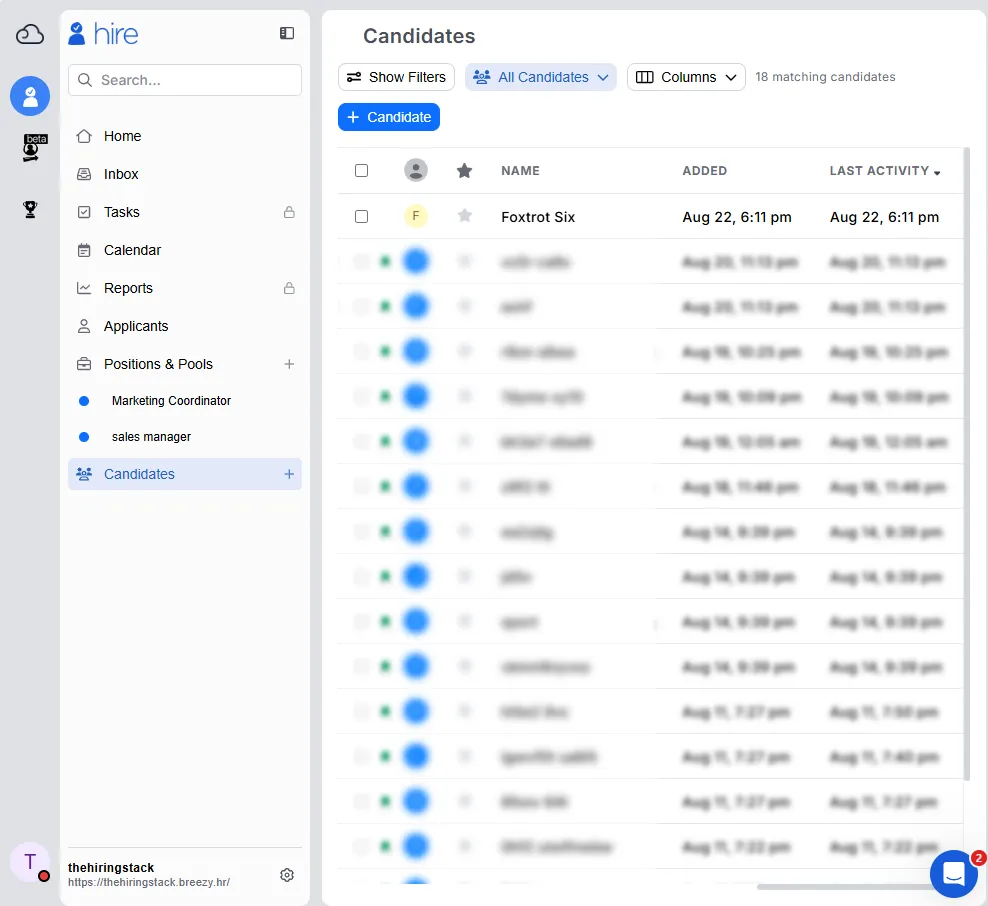
Task: Open sales manager position
Action: pyautogui.click(x=151, y=437)
